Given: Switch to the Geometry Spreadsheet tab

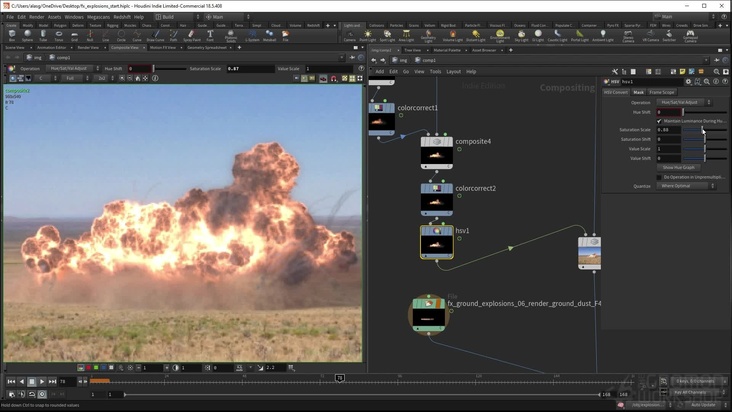Looking at the screenshot, I should coord(207,48).
